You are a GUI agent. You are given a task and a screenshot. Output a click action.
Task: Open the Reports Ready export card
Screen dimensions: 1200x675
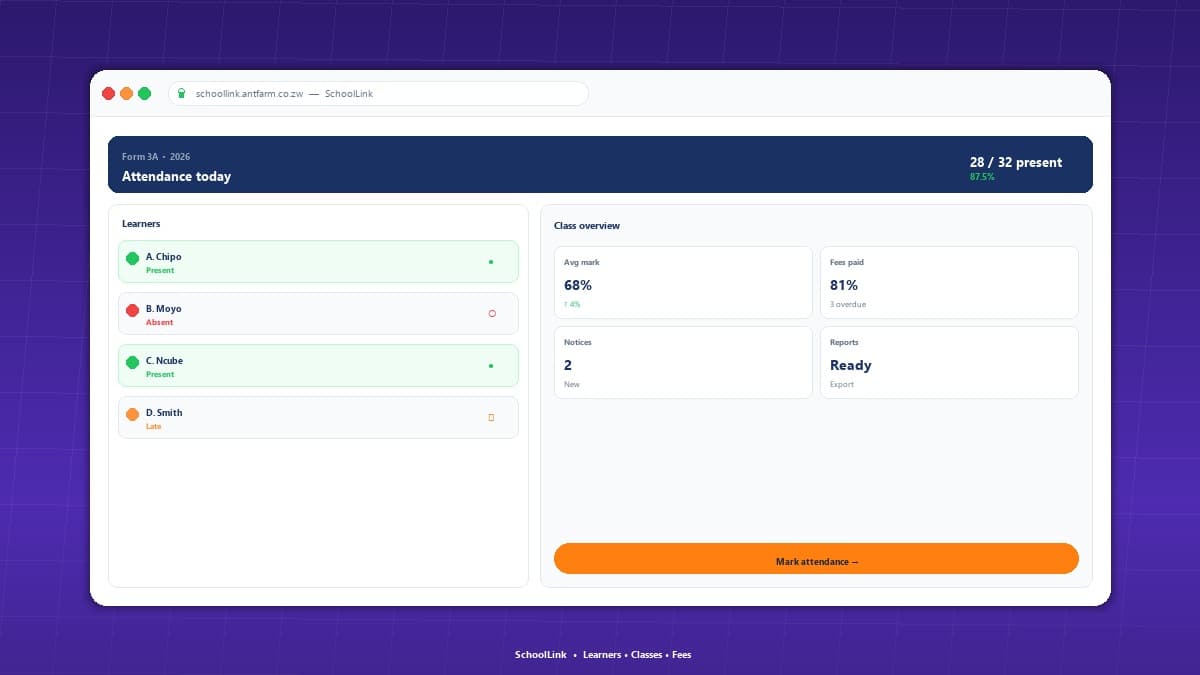coord(949,363)
